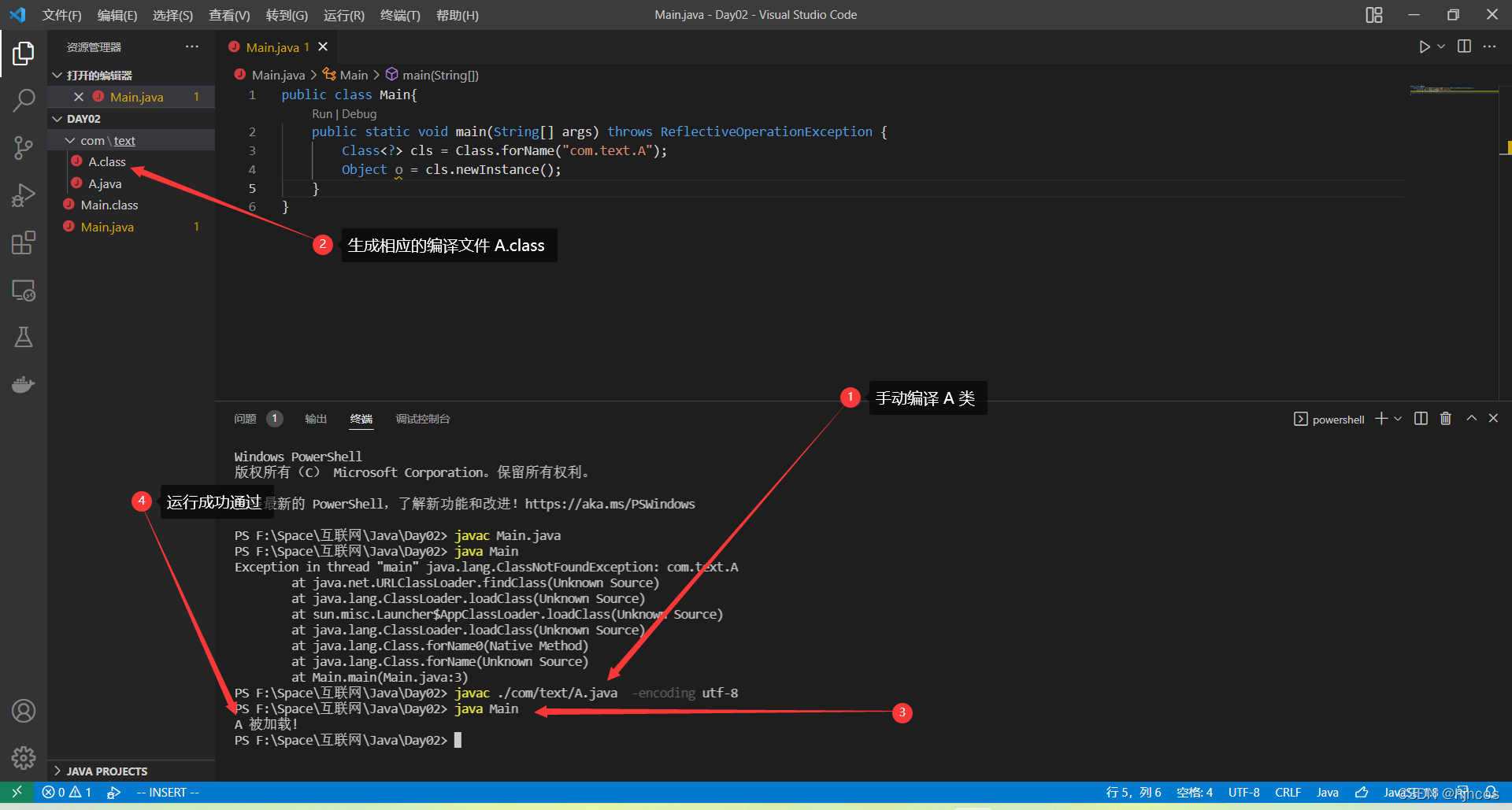
Task: Click the editor minimap preview
Action: pos(1454,90)
